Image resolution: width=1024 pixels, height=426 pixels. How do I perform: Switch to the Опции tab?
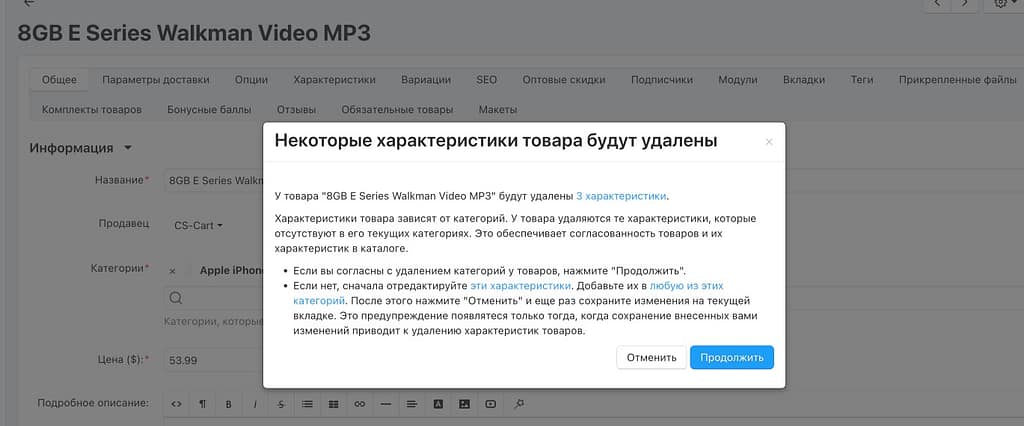pyautogui.click(x=251, y=80)
